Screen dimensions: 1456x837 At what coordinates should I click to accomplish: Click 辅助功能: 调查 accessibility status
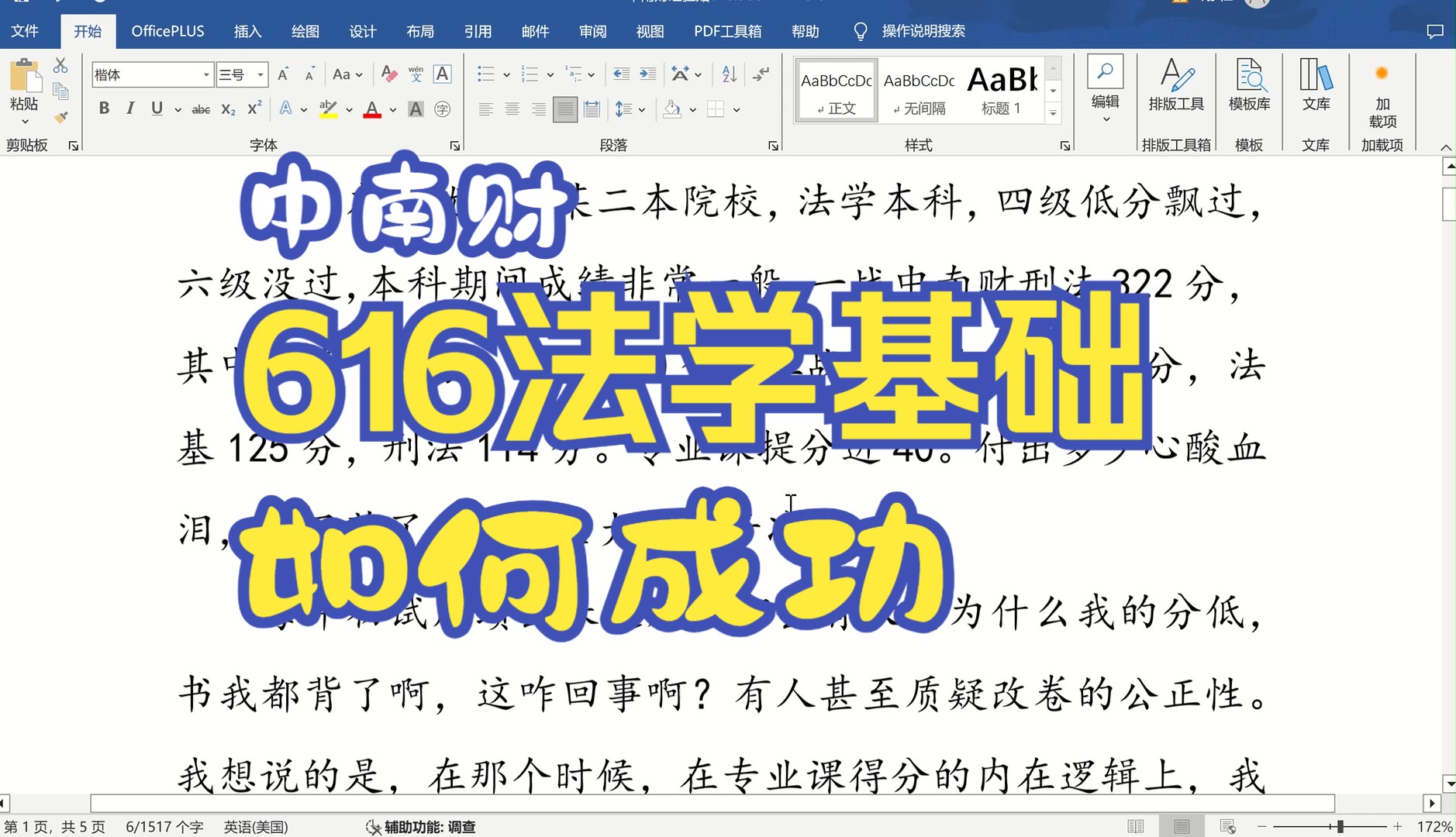click(x=420, y=827)
